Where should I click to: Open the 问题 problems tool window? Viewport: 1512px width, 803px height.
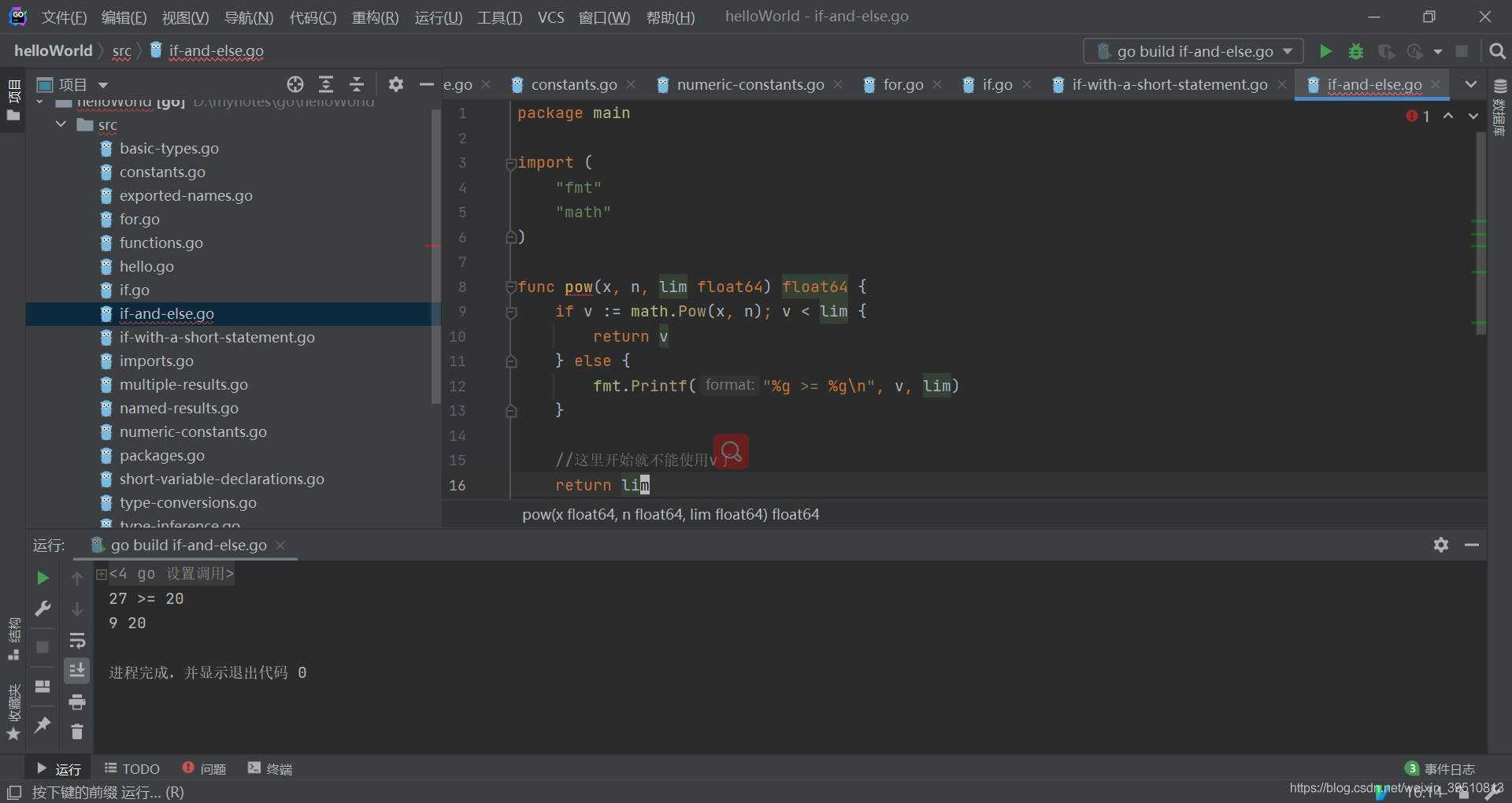tap(204, 768)
